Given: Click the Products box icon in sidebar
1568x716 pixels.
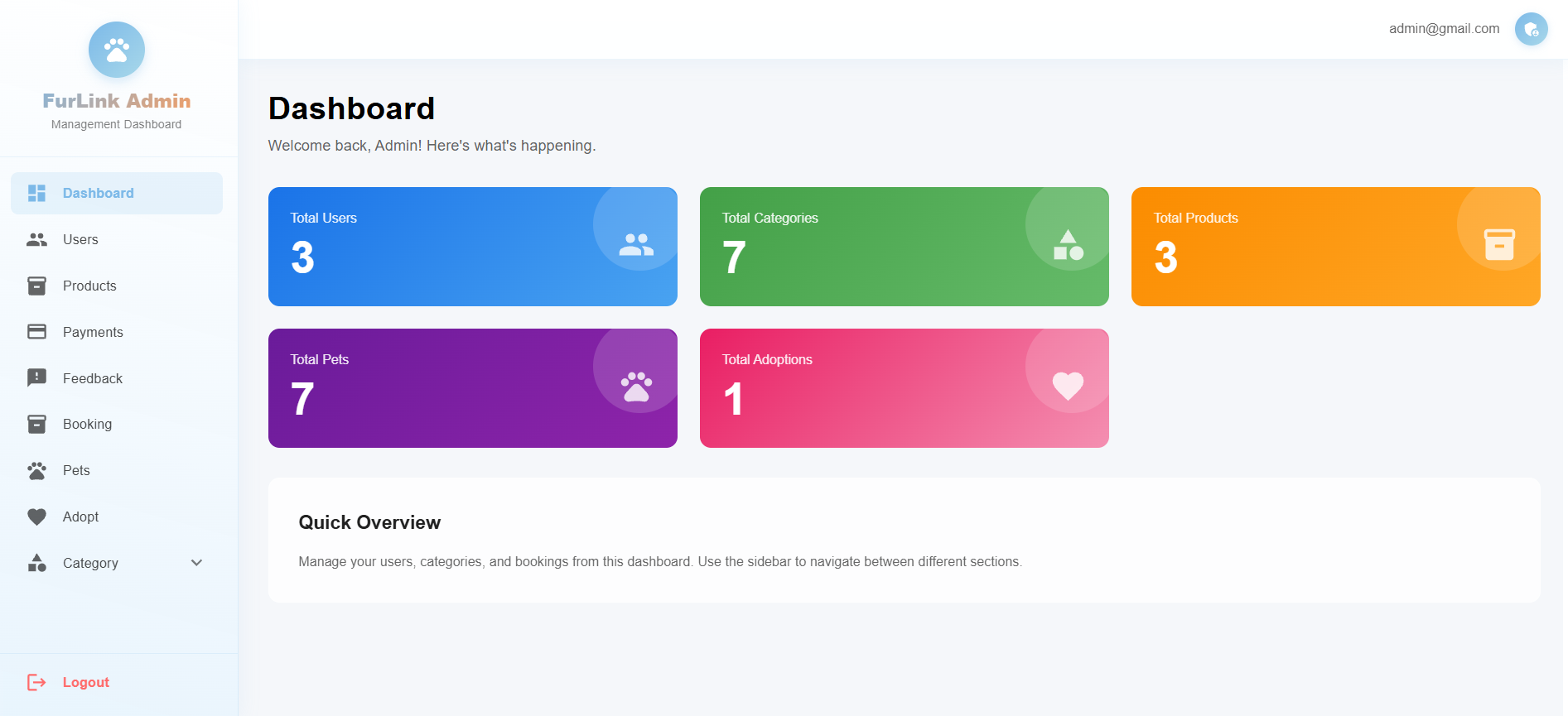Looking at the screenshot, I should pyautogui.click(x=37, y=286).
